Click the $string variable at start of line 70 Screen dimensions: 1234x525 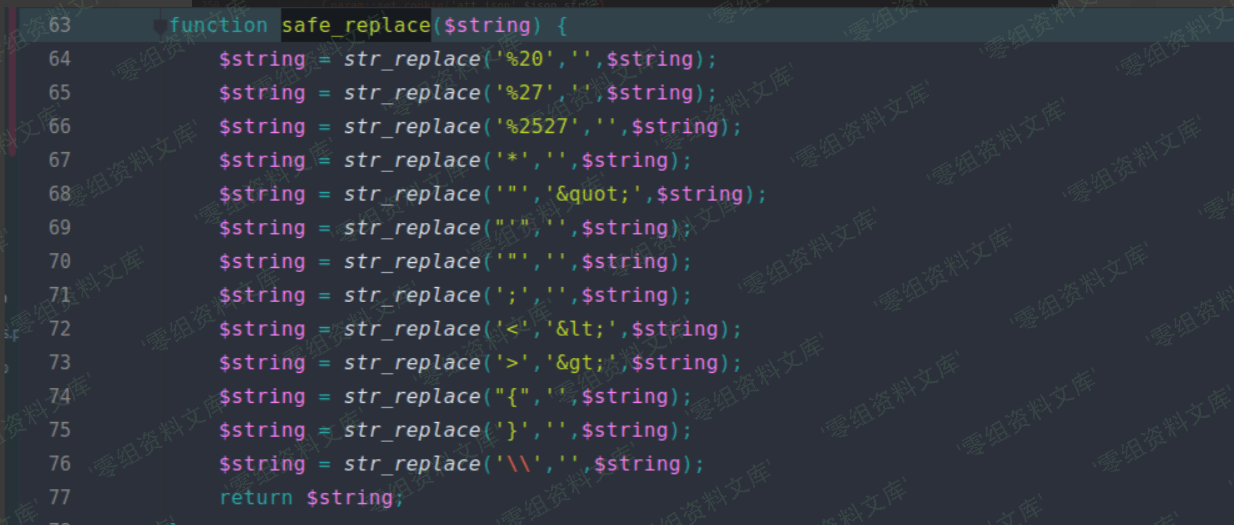click(262, 261)
